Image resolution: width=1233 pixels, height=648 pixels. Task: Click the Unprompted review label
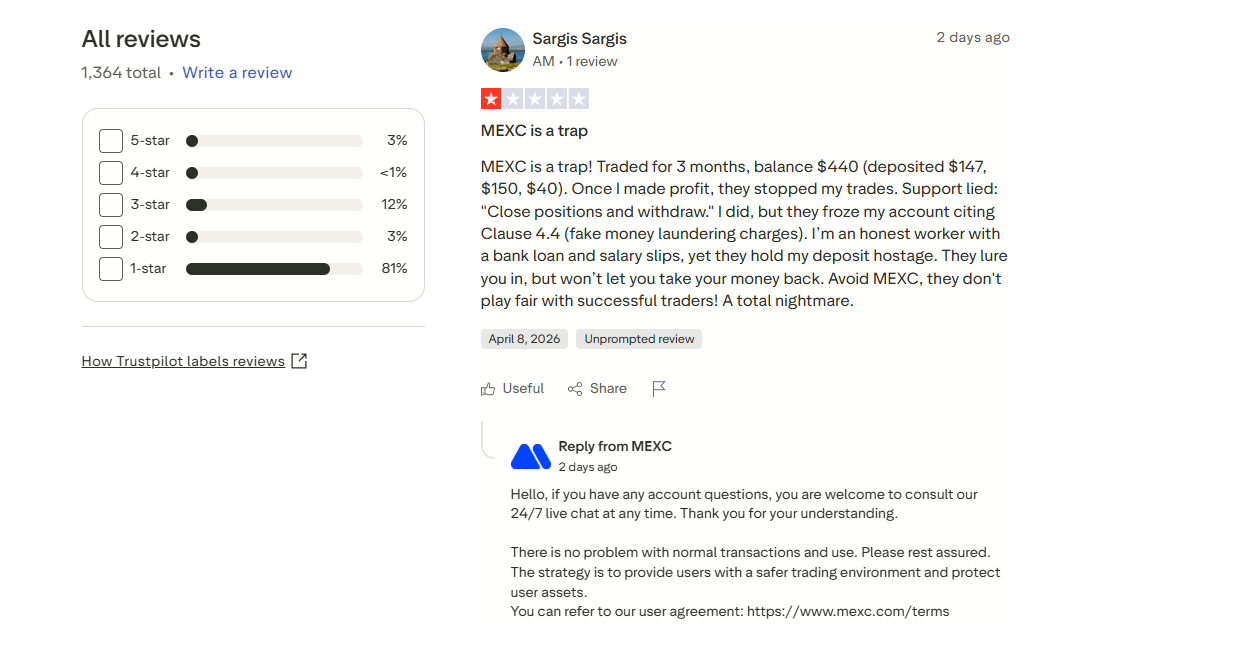(x=638, y=338)
